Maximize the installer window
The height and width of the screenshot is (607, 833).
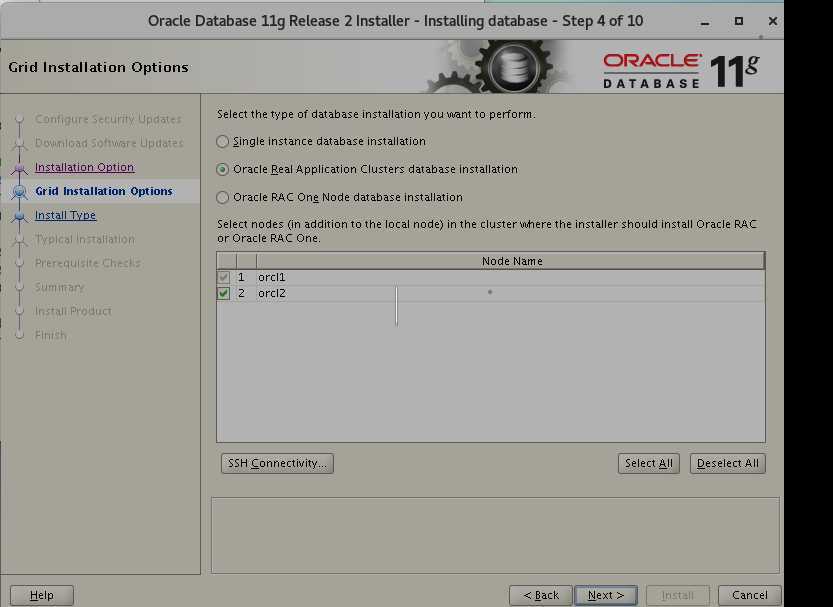738,21
